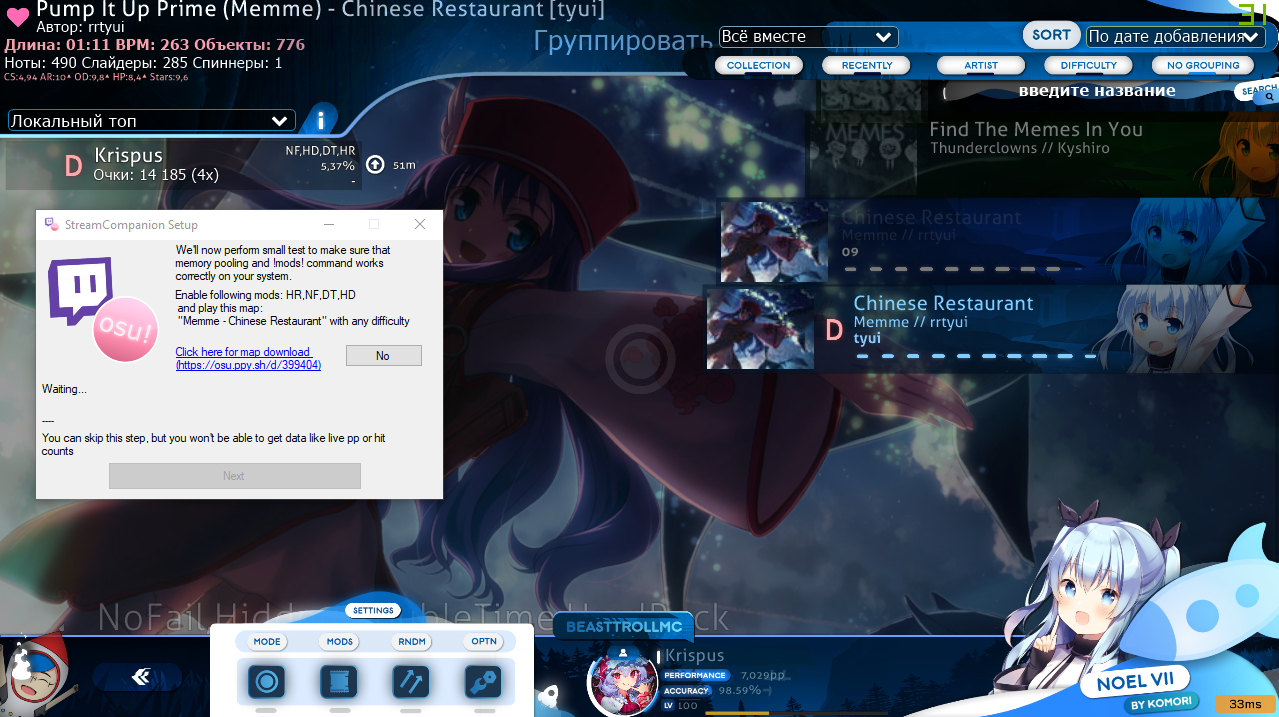Switch to the COLLECTION grouping tab
Viewport: 1279px width, 717px height.
[758, 66]
